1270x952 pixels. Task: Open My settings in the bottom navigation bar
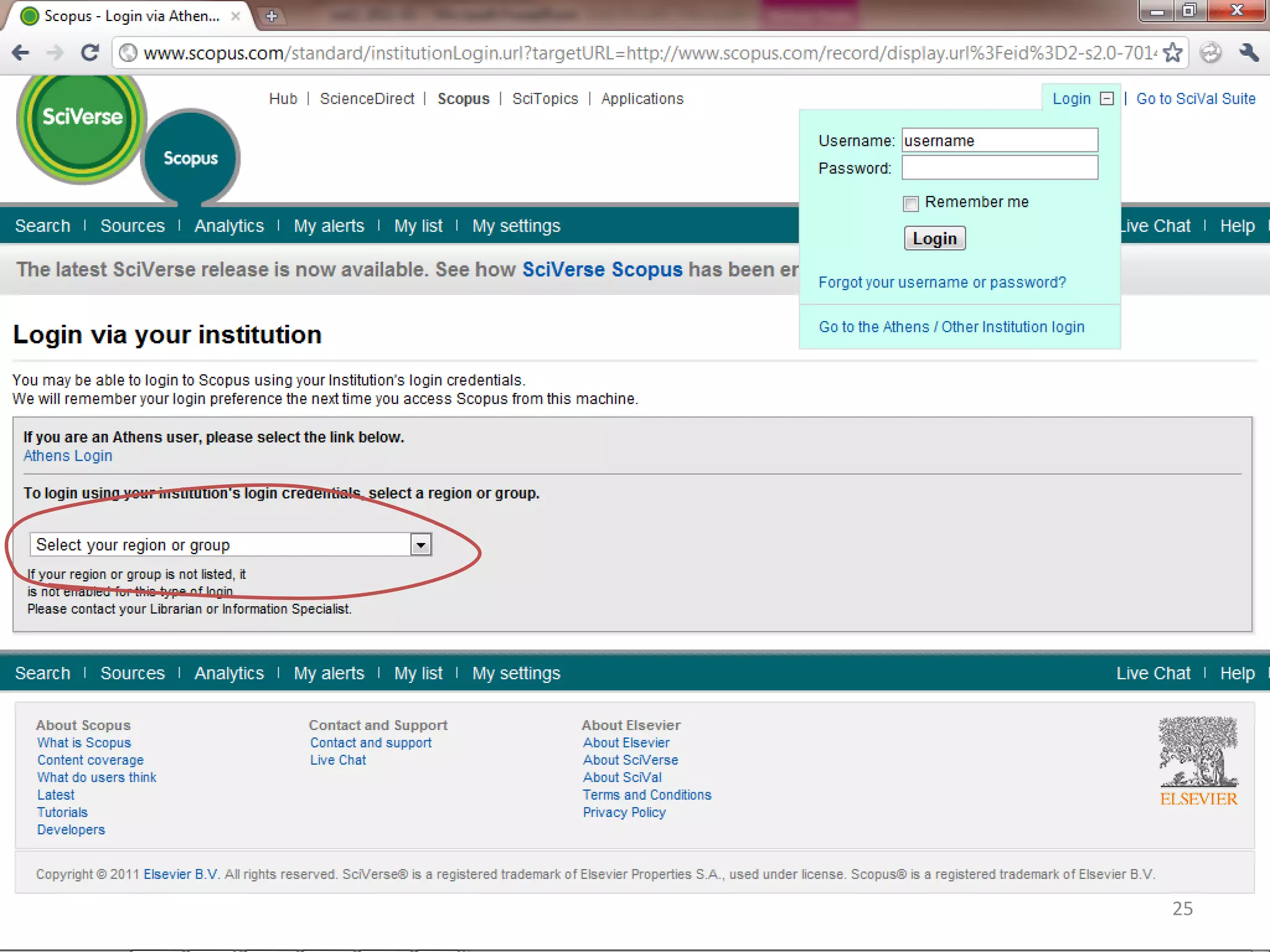[x=516, y=674]
